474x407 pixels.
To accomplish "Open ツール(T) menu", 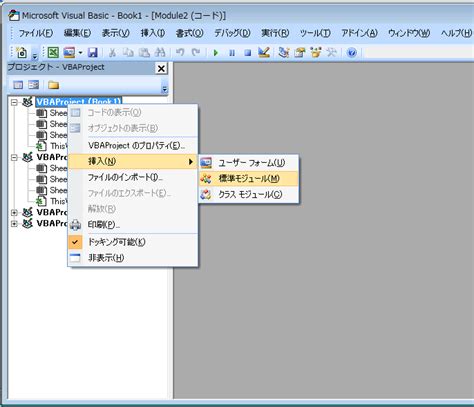I will pos(315,33).
